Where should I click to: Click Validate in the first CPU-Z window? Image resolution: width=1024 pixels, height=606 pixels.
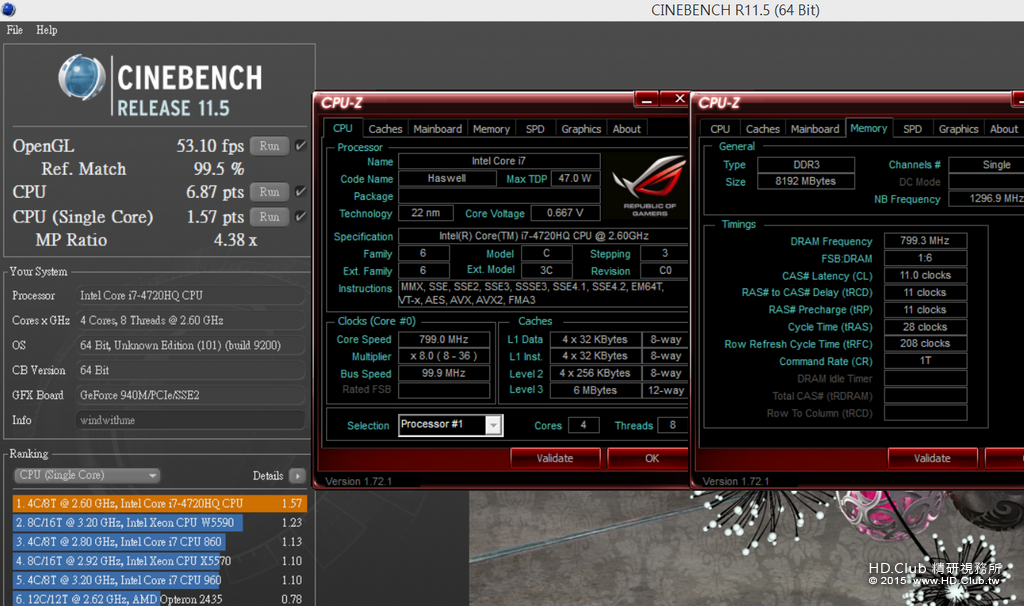coord(554,458)
